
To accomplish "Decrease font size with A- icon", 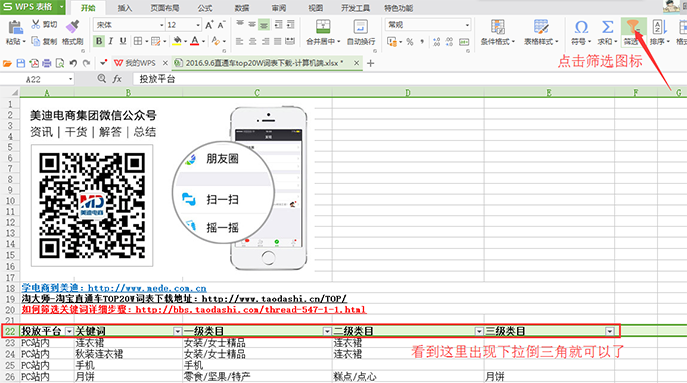I will 221,25.
